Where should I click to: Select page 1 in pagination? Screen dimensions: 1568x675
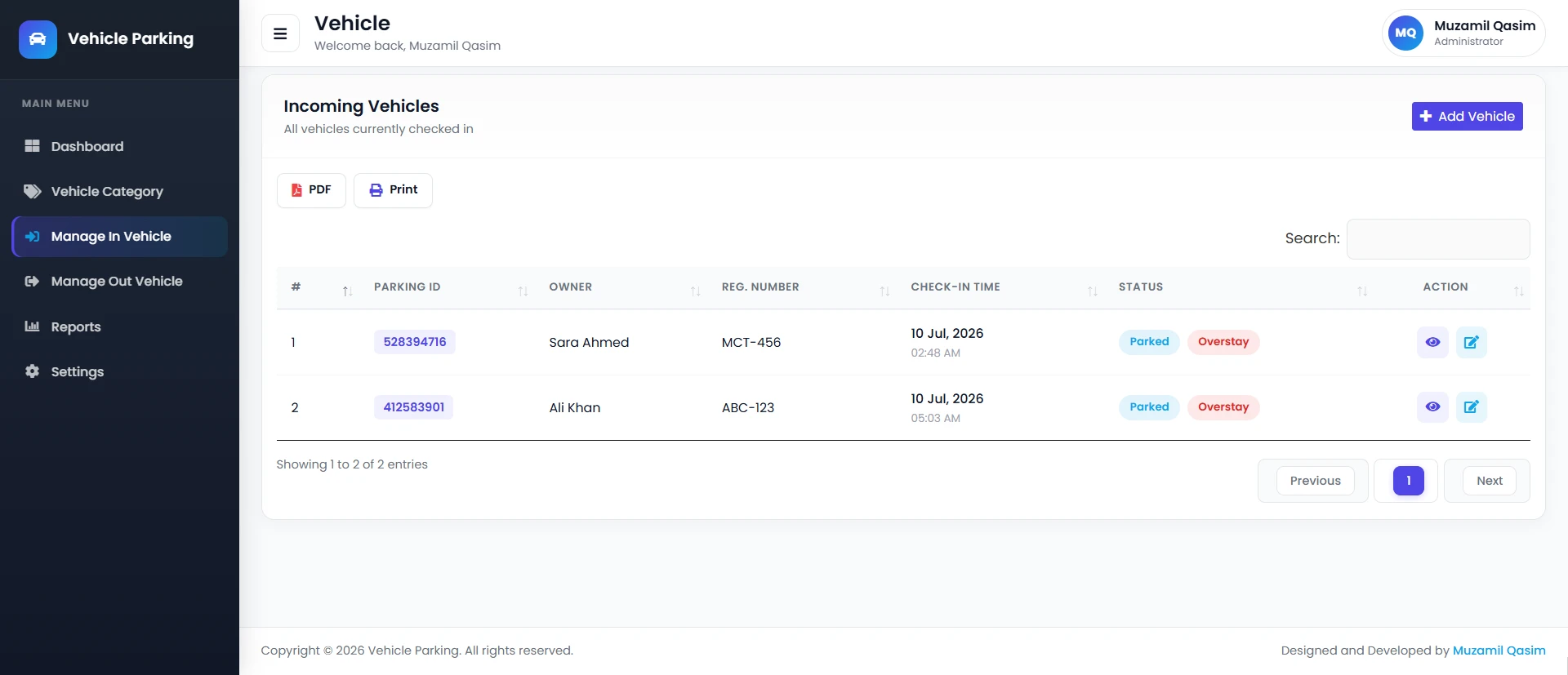(x=1408, y=481)
